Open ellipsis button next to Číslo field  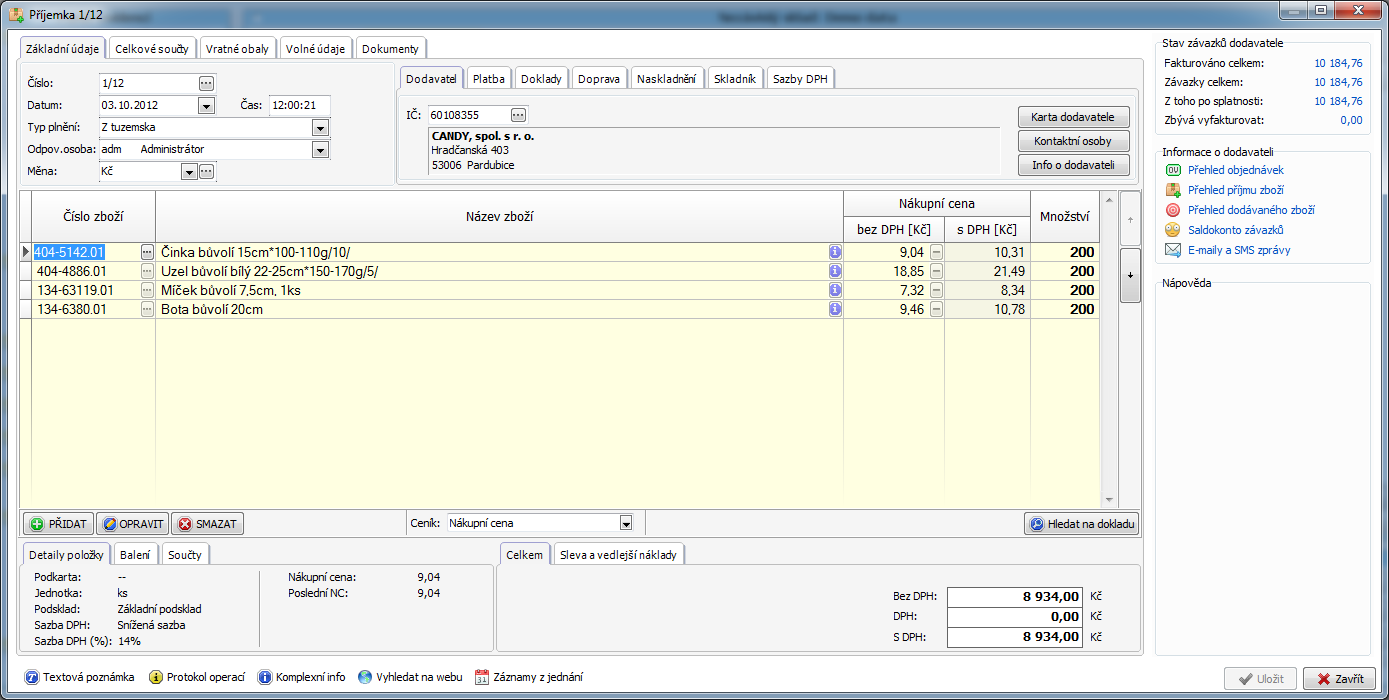pos(206,83)
